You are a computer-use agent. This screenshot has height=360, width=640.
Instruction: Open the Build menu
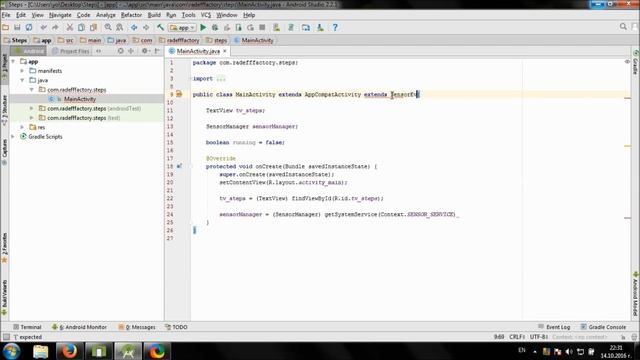pos(154,15)
